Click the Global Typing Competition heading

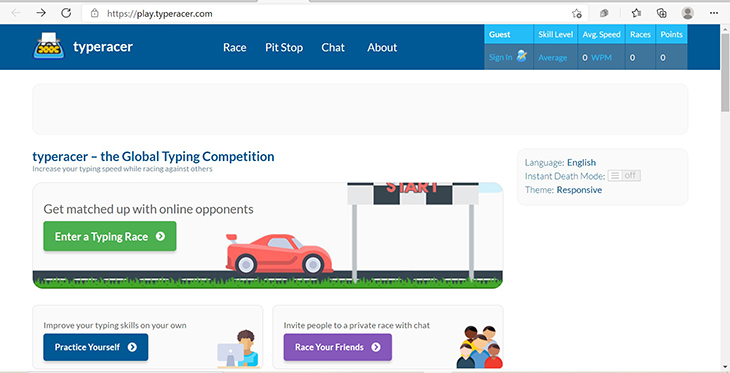point(153,156)
